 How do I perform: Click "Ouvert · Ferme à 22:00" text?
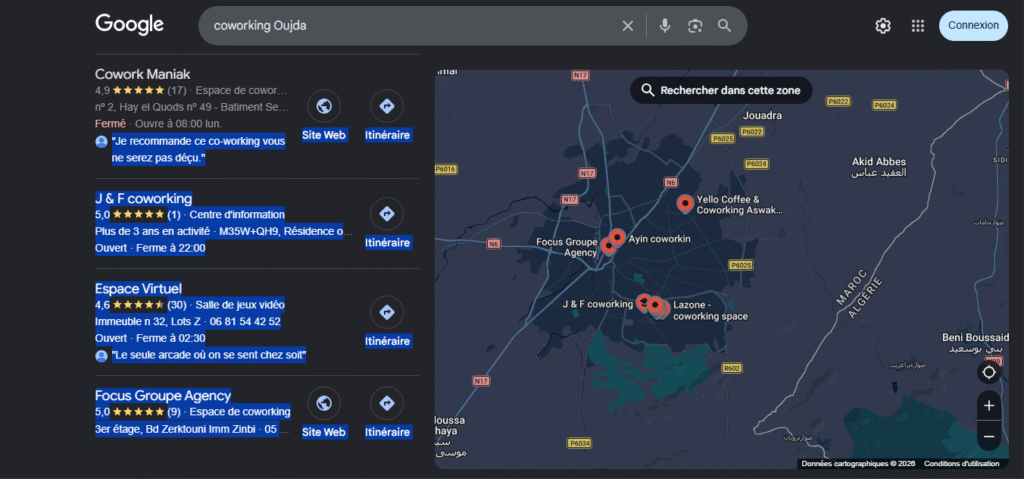tap(150, 248)
